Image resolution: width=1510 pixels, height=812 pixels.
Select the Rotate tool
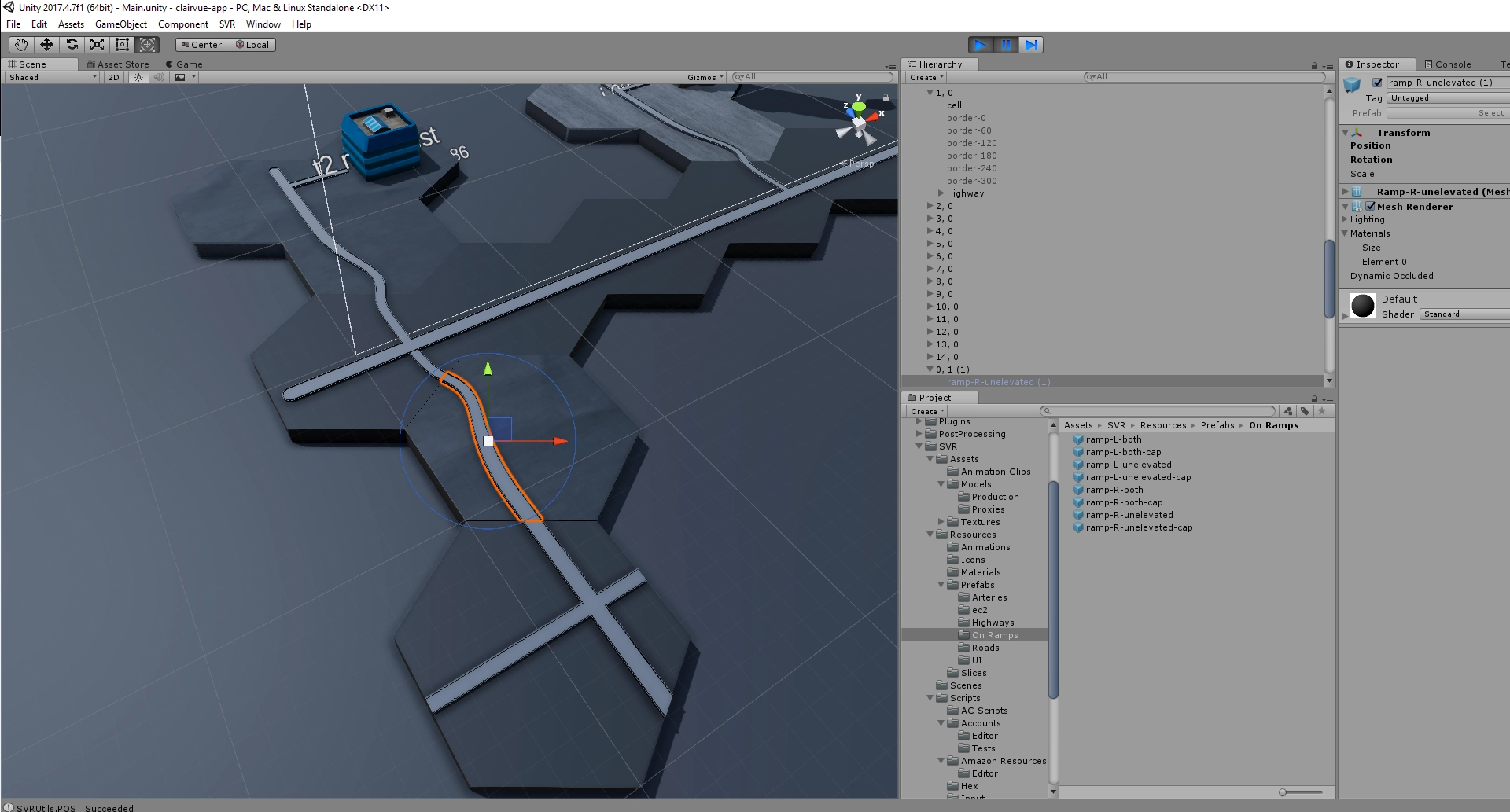coord(72,45)
